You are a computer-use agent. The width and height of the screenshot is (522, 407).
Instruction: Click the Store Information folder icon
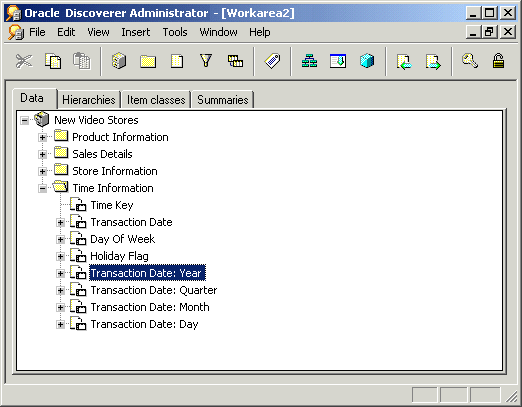pos(61,170)
